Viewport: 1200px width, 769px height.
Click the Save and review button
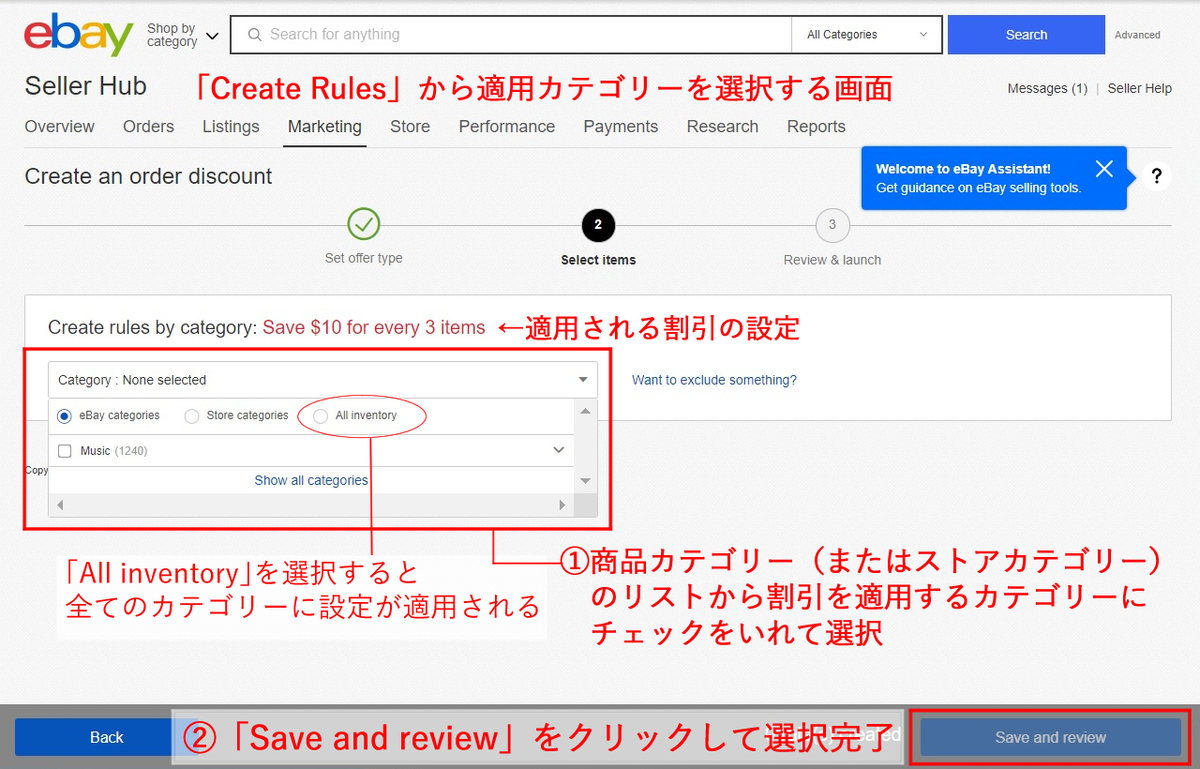click(x=1050, y=738)
